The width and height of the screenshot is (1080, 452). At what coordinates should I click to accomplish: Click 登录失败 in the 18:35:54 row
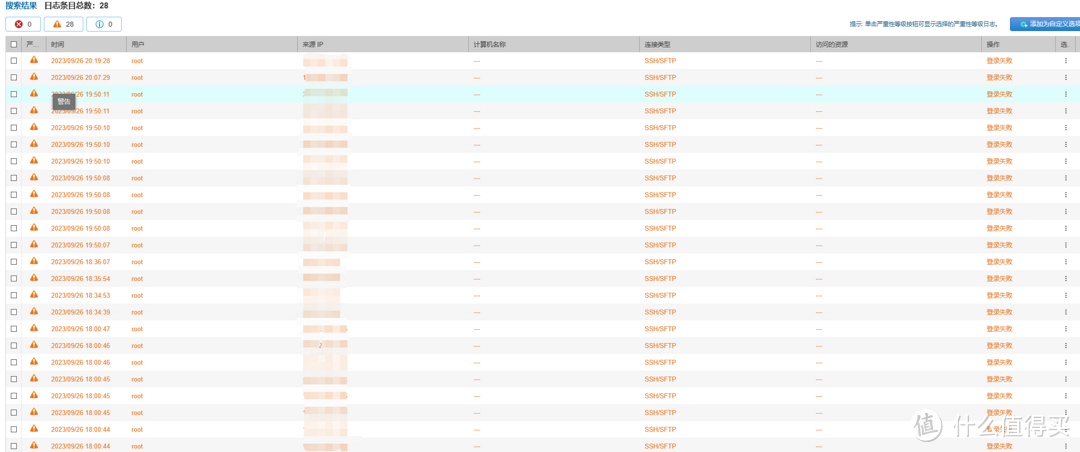coord(999,278)
